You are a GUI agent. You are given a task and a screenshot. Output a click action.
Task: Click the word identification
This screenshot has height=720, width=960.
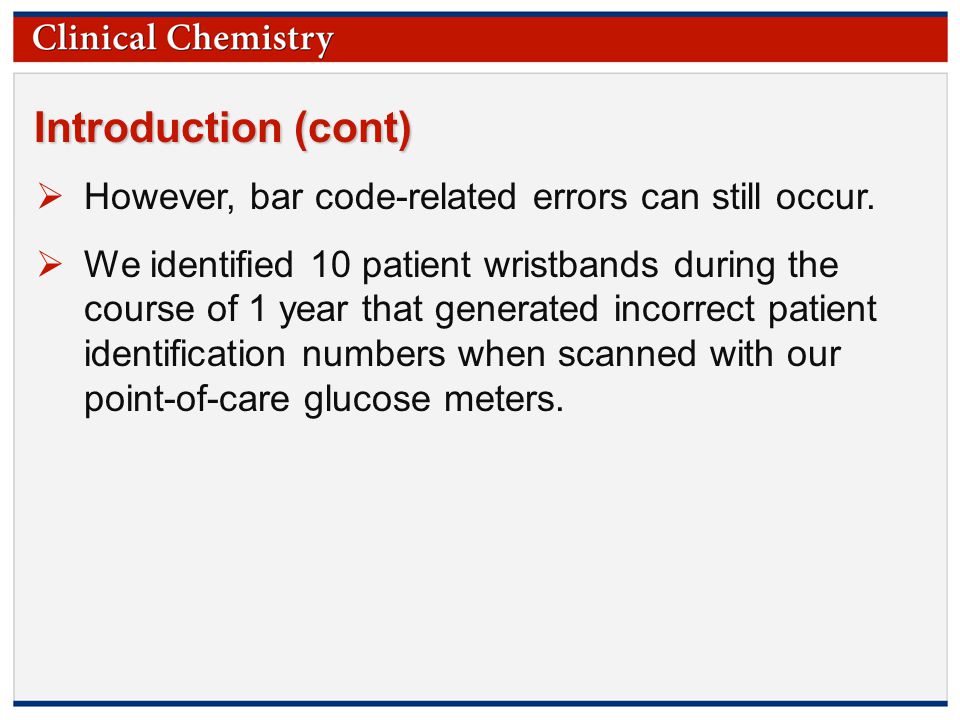pos(185,354)
